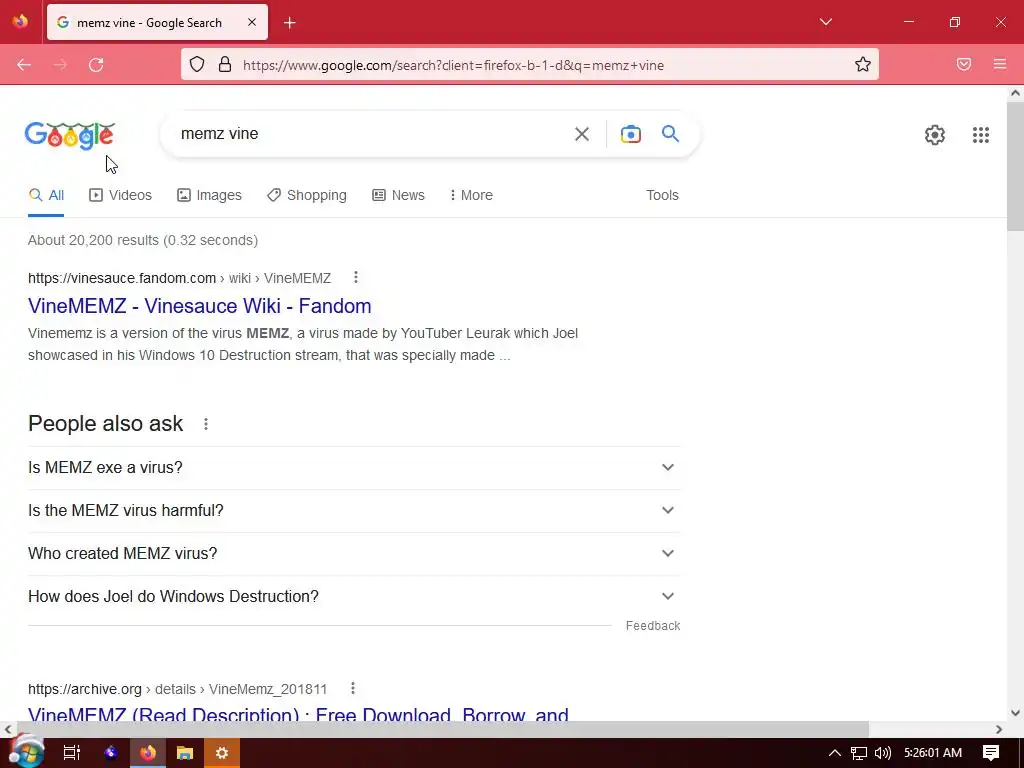Expand 'Is the MEMZ virus harmful?' question
The image size is (1024, 768).
[x=354, y=511]
